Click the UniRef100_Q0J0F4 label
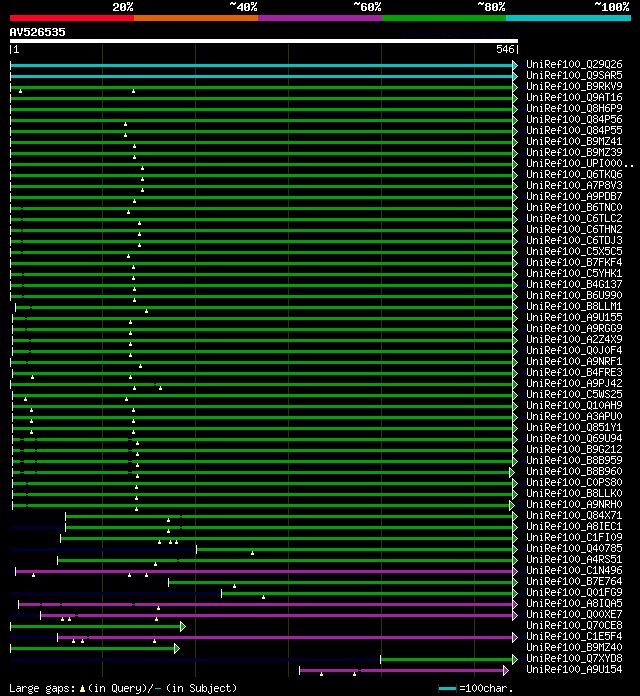Image resolution: width=640 pixels, height=696 pixels. (x=574, y=350)
